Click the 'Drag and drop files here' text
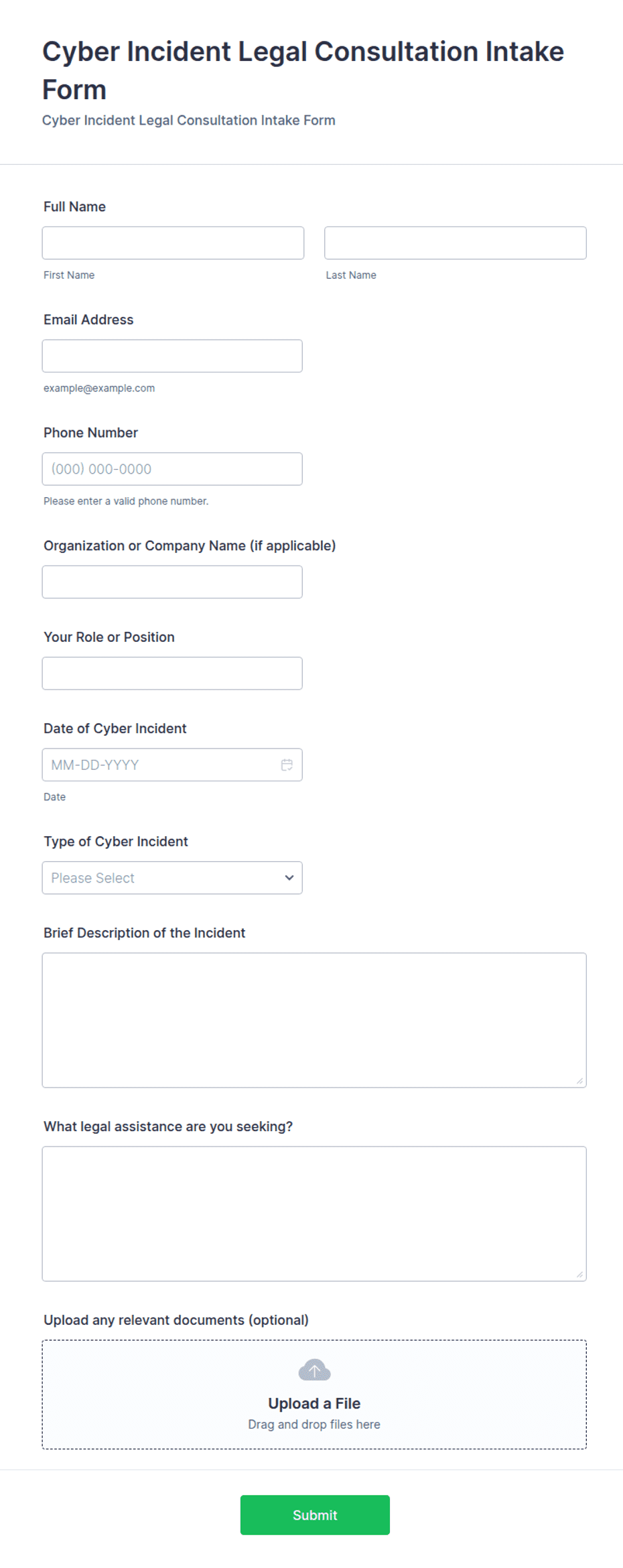 [x=314, y=1424]
